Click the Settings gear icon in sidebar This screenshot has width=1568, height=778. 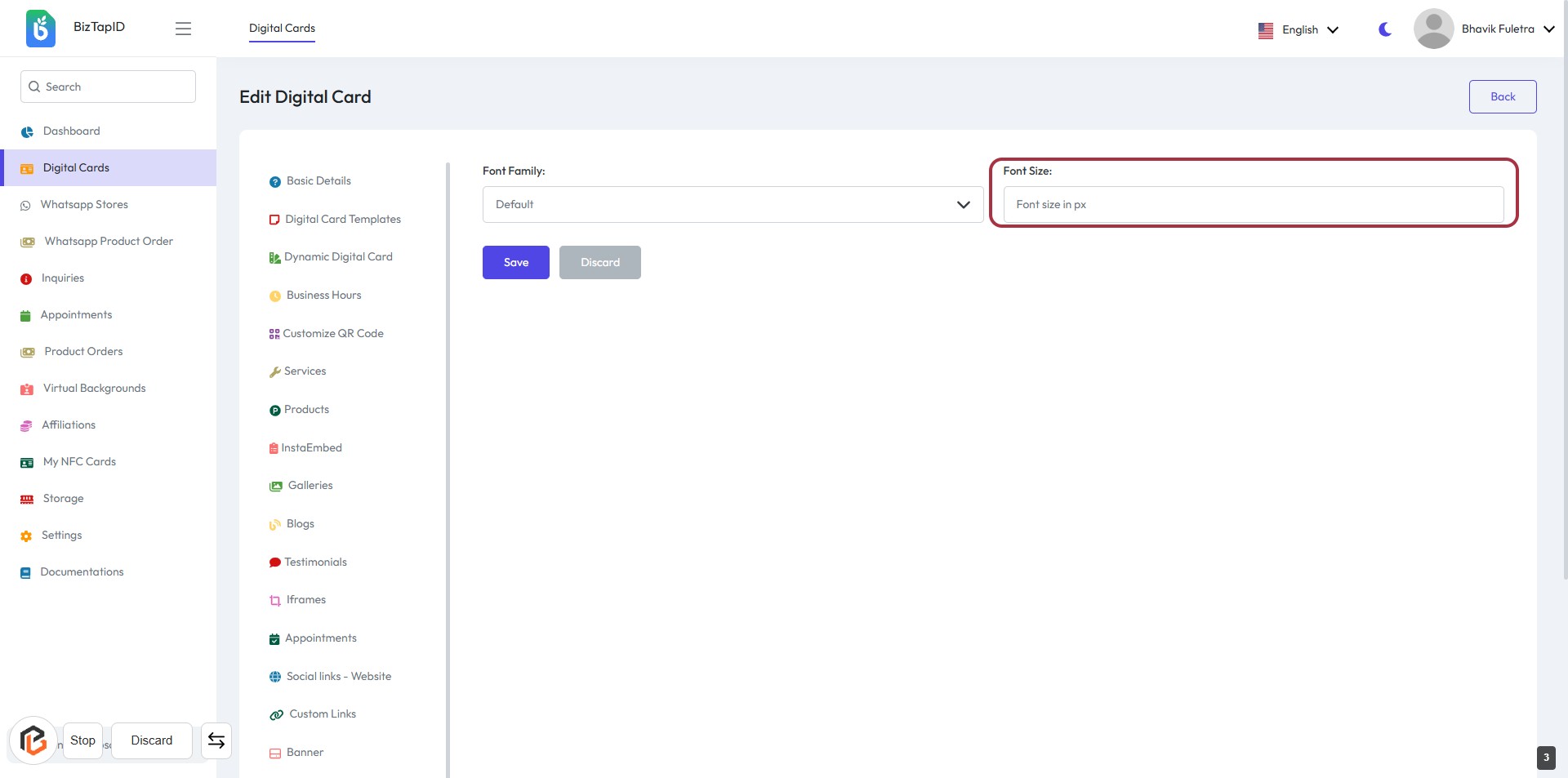[26, 536]
